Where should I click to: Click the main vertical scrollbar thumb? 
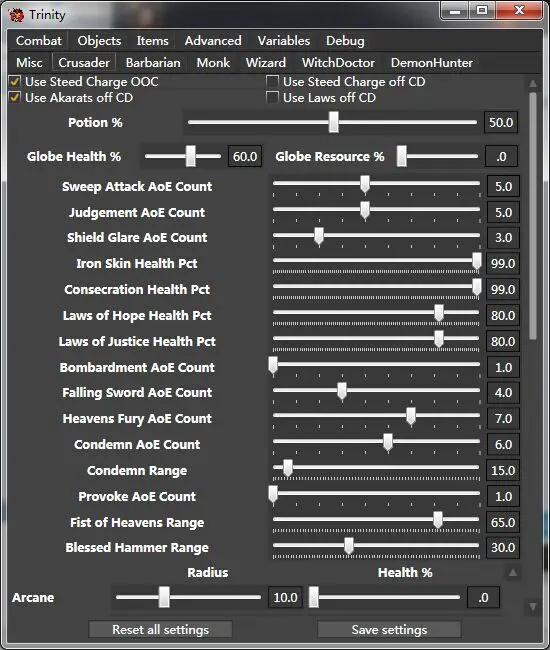click(533, 216)
